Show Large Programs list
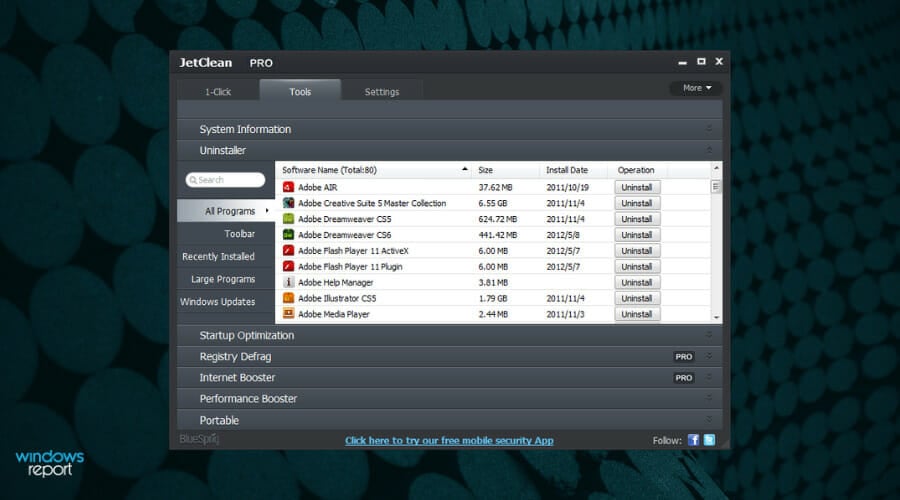The image size is (900, 500). tap(226, 279)
